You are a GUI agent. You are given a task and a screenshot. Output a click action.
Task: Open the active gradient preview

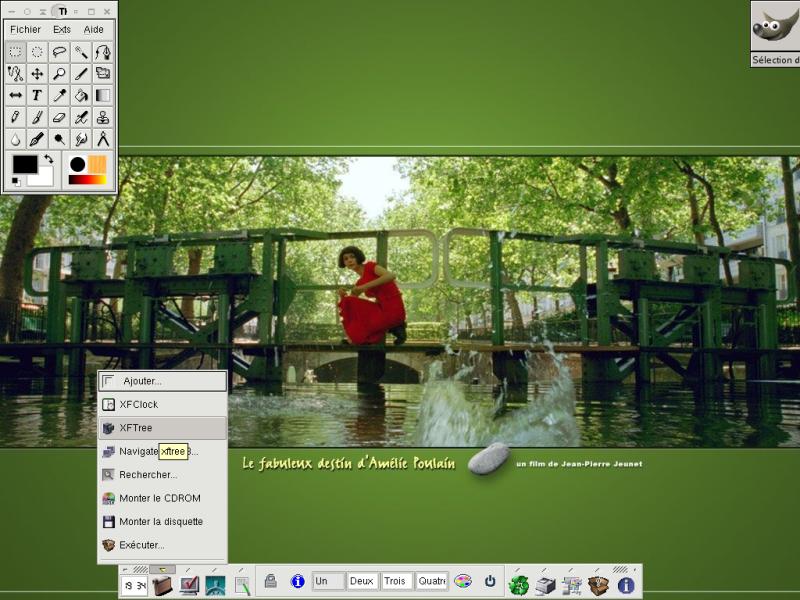click(x=87, y=180)
